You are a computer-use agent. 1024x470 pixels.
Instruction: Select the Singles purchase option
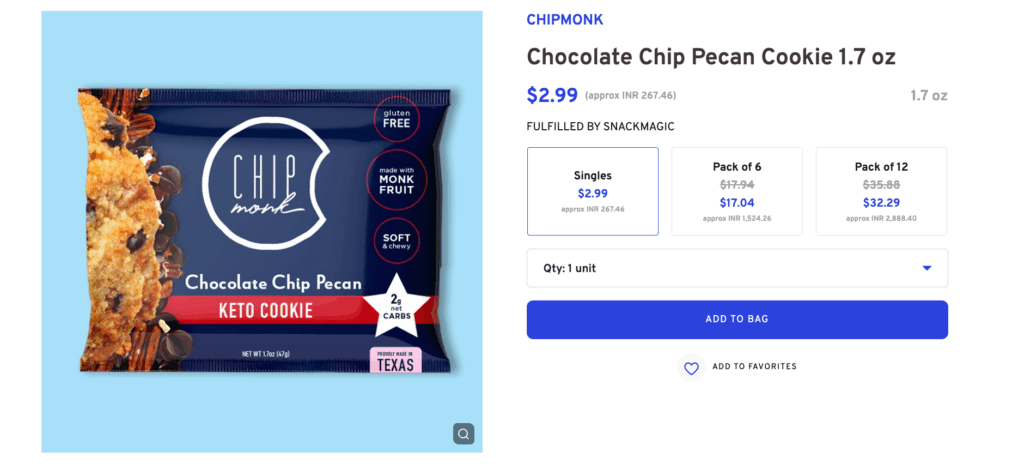point(593,191)
